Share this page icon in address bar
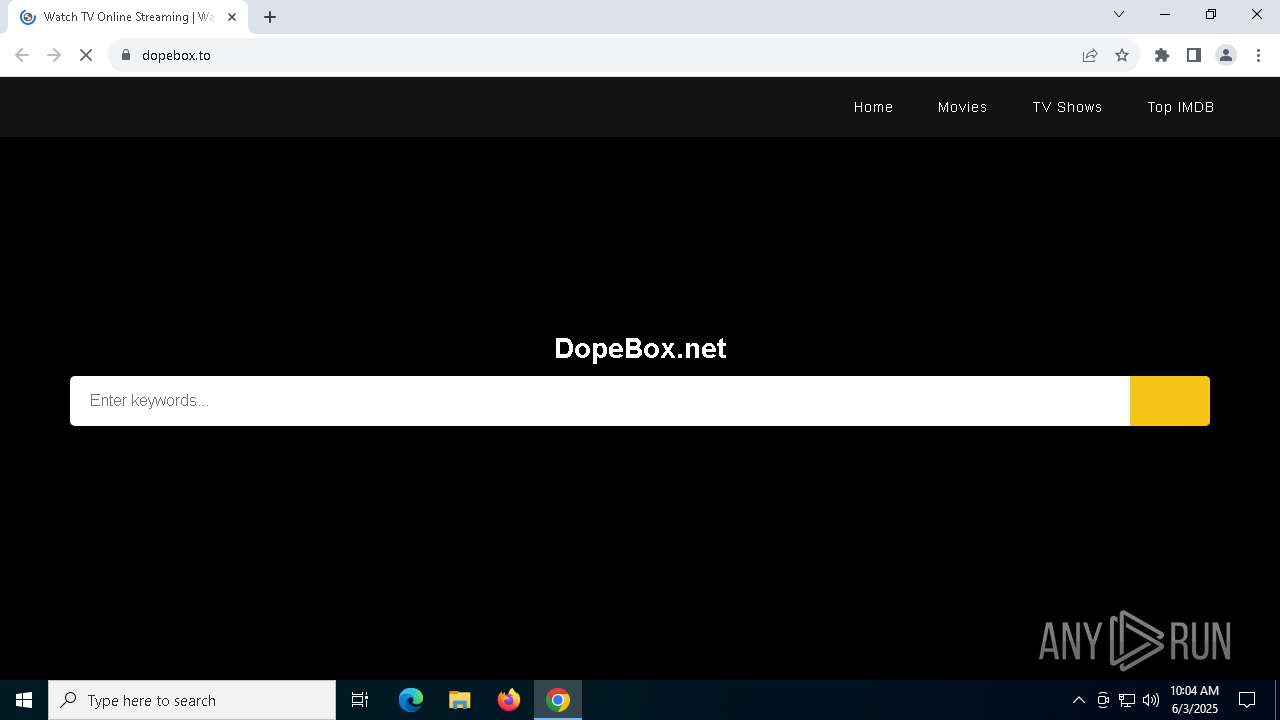 pyautogui.click(x=1090, y=55)
